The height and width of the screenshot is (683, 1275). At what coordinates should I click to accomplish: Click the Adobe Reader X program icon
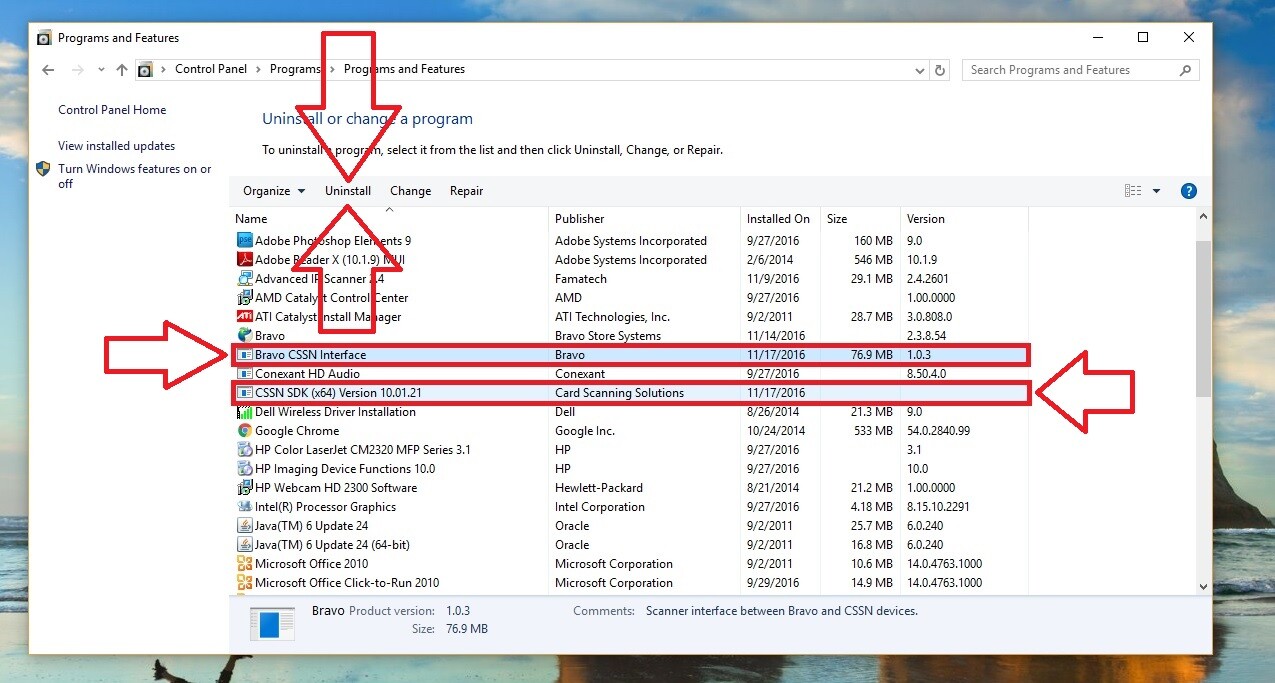click(244, 260)
